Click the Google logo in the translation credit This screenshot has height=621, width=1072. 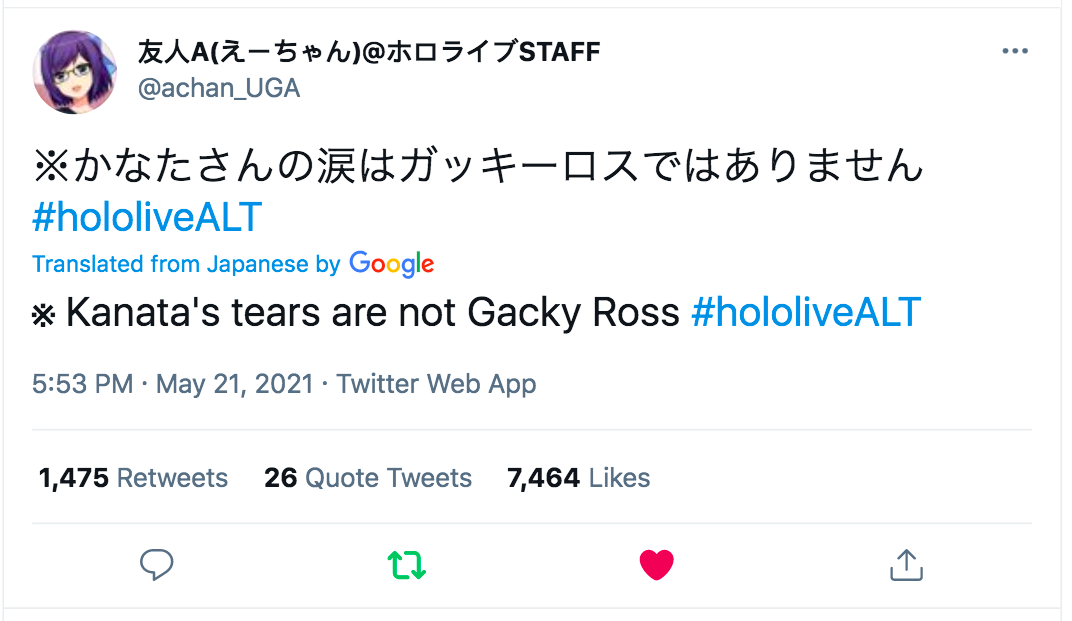pos(391,264)
